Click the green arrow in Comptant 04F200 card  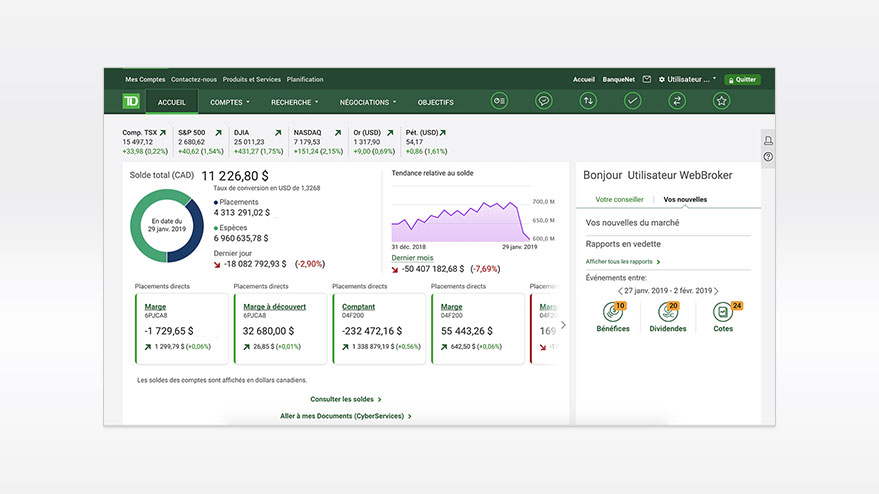coord(345,347)
